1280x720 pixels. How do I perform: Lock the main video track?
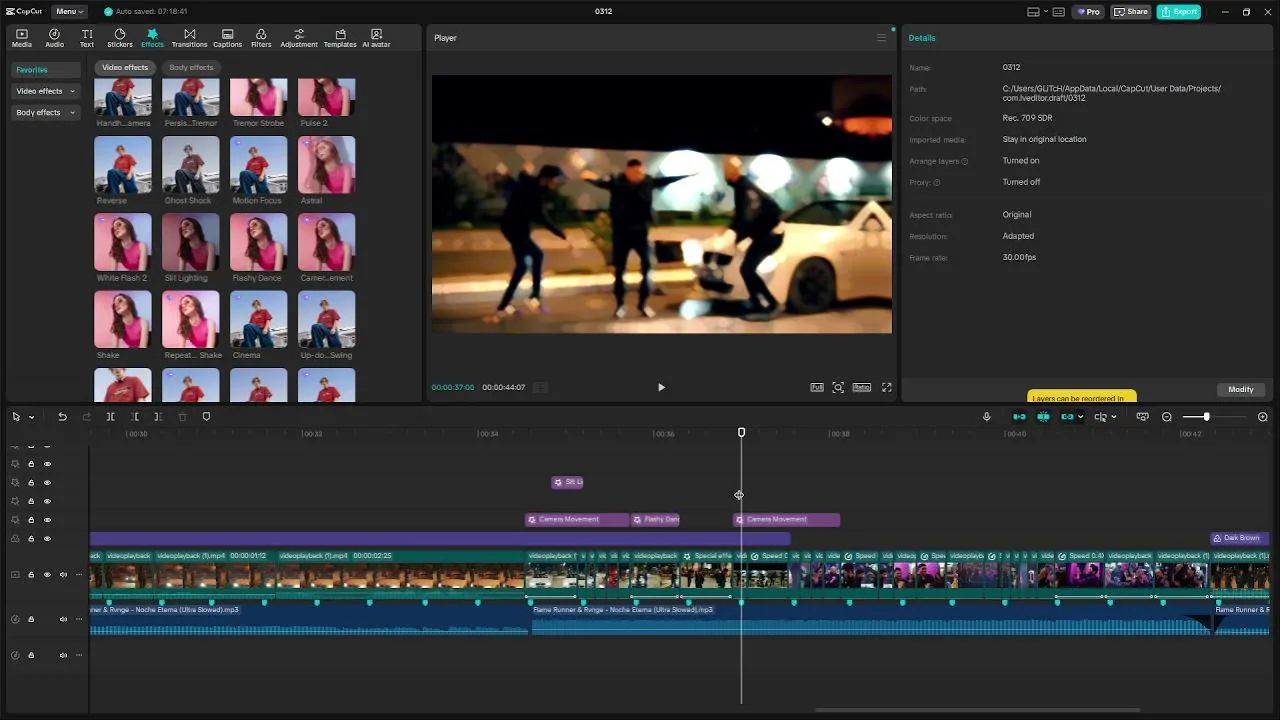point(31,575)
